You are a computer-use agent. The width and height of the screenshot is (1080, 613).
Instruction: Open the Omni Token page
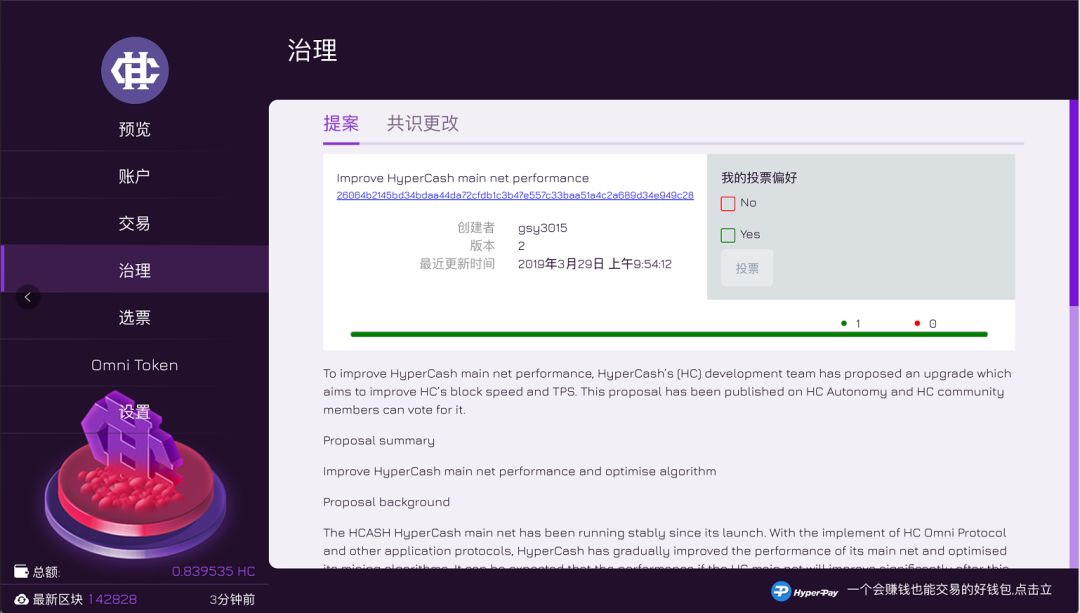pos(134,365)
